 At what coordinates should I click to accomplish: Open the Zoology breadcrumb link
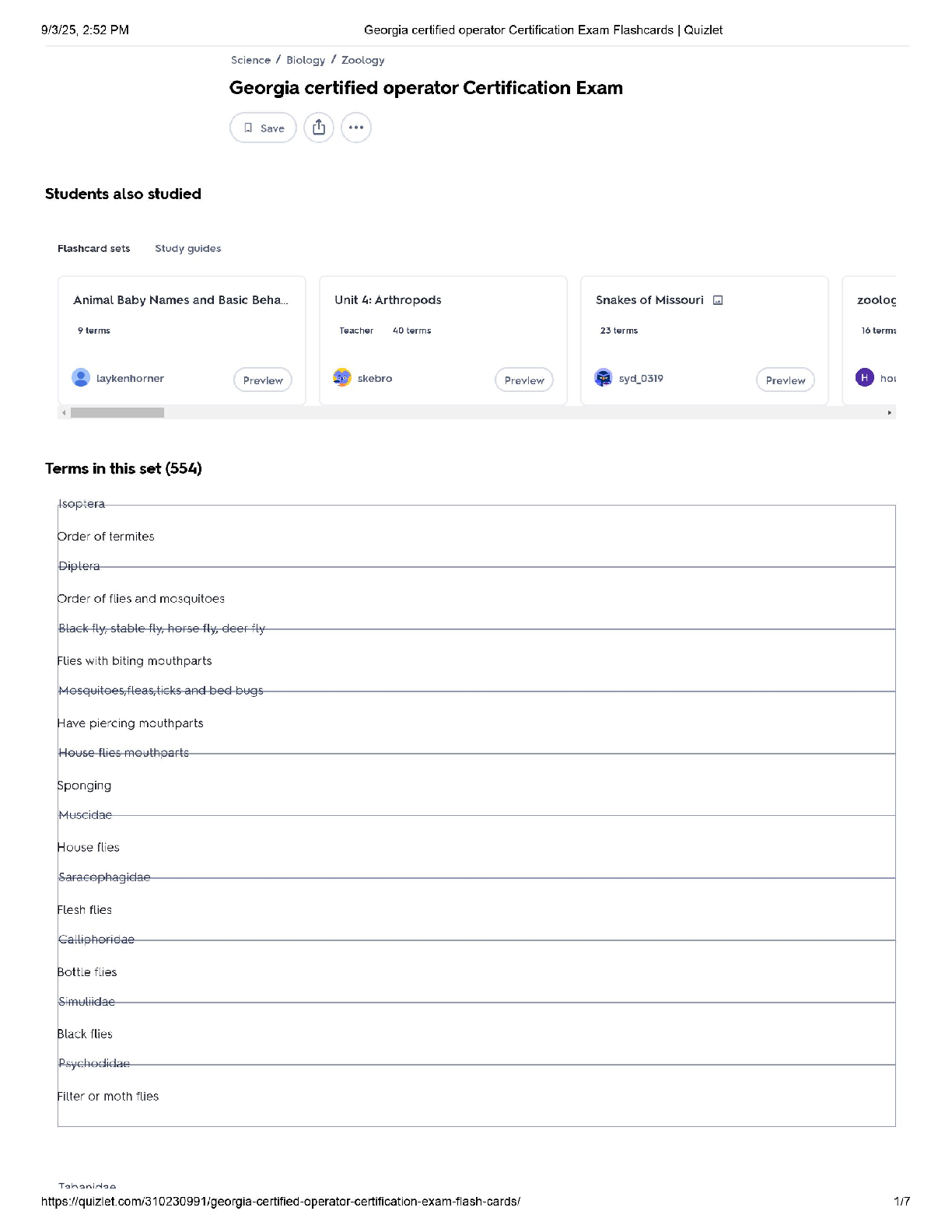(362, 60)
